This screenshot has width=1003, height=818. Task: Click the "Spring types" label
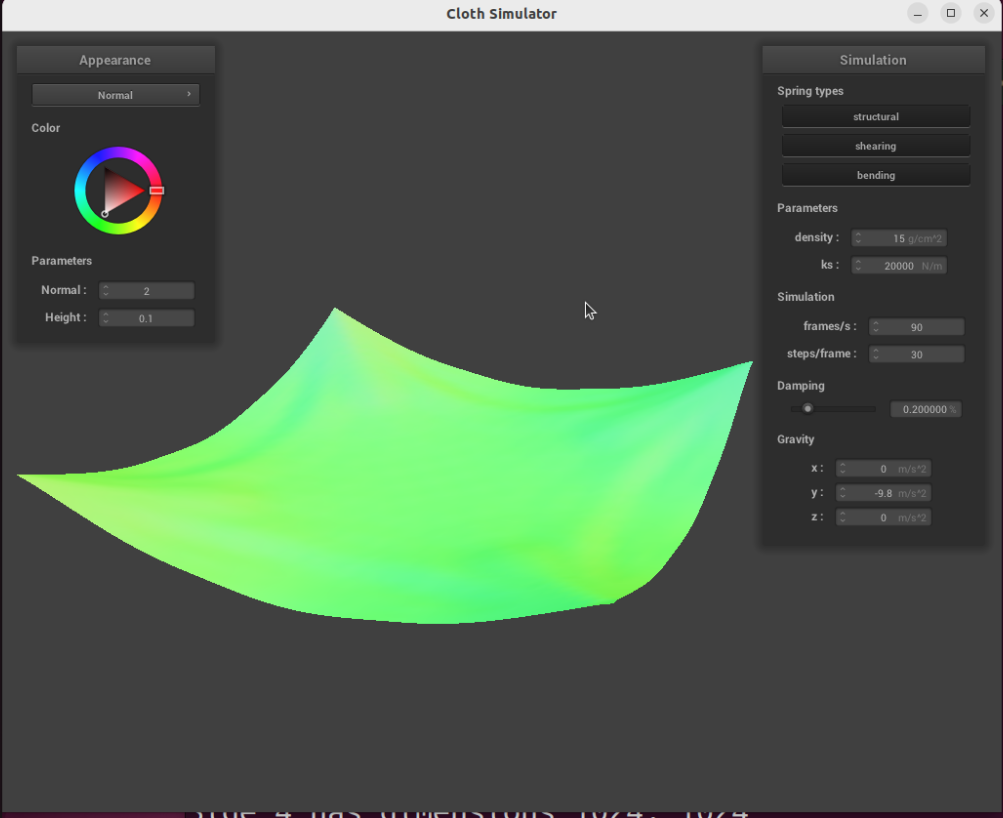810,91
